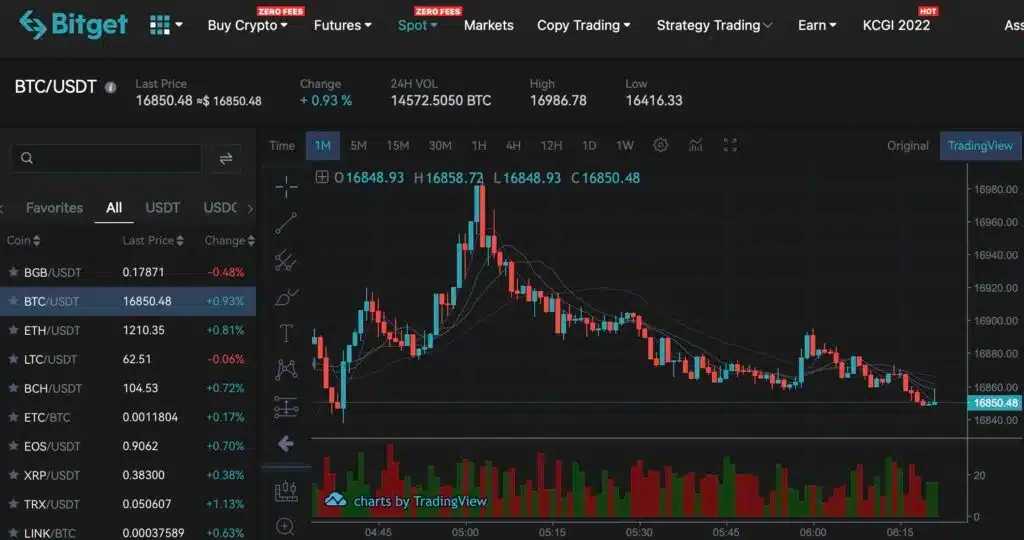Expand the Buy Crypto dropdown menu
The width and height of the screenshot is (1024, 540).
[247, 25]
